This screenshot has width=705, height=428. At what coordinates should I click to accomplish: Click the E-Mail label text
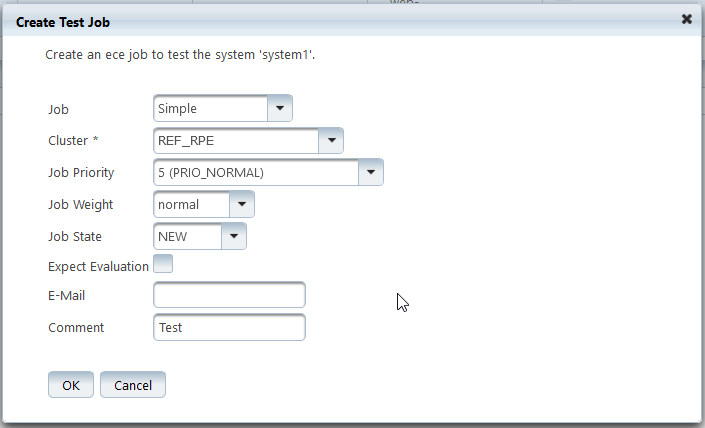tap(68, 296)
